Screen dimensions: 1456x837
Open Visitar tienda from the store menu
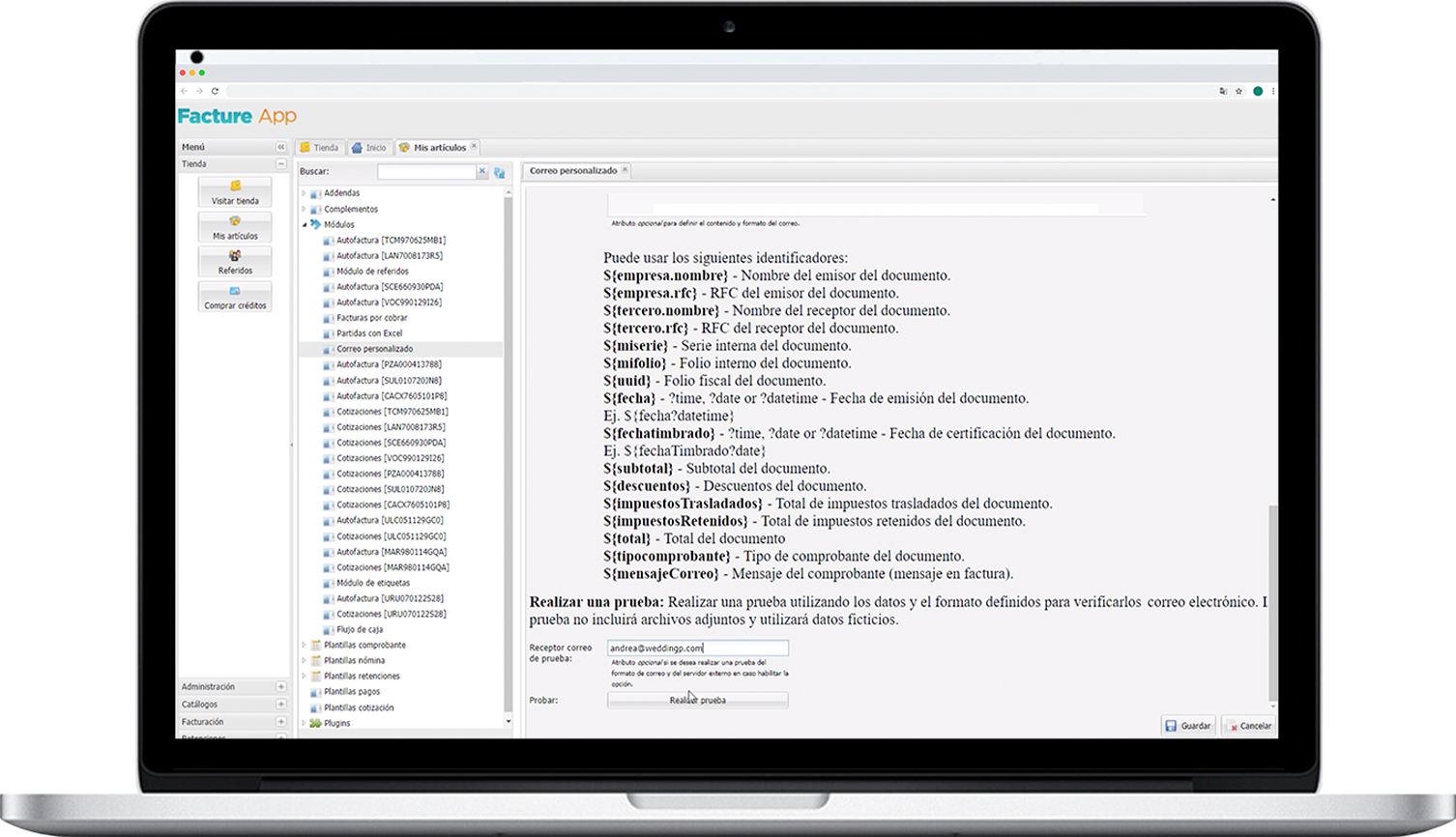click(x=235, y=191)
